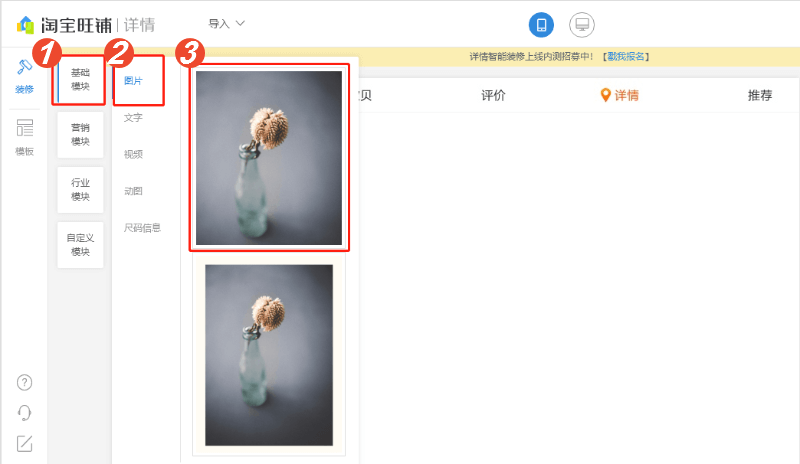800x464 pixels.
Task: Click the 装修 paint roller icon
Action: coord(24,67)
